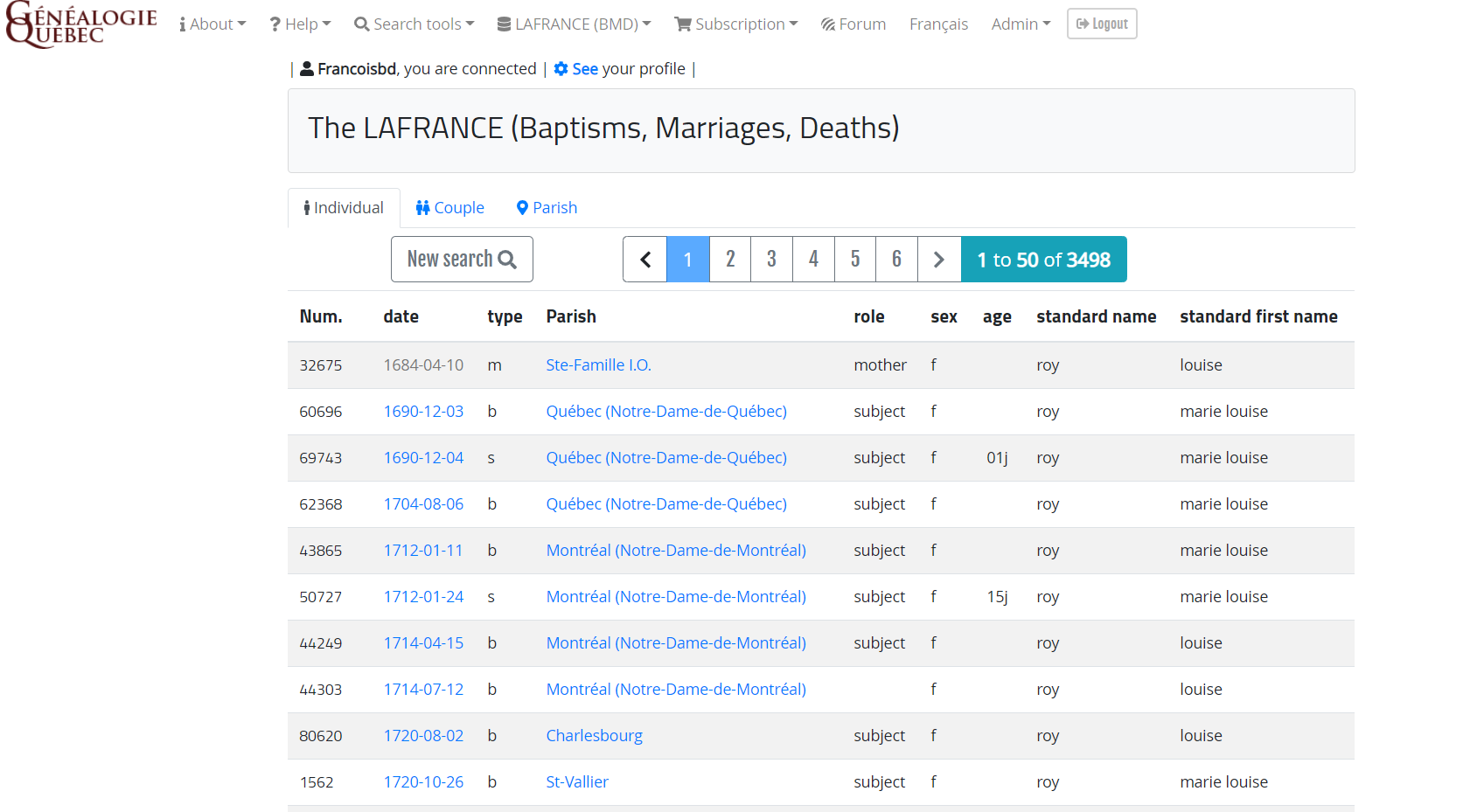The height and width of the screenshot is (812, 1477).
Task: Click the 1 to 50 of 3498 indicator
Action: (1044, 260)
